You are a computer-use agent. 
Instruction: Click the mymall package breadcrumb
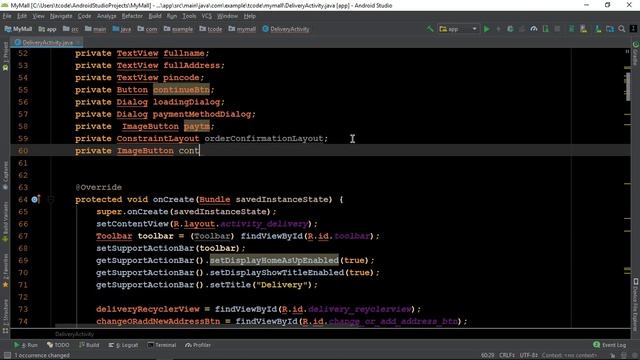[242, 29]
